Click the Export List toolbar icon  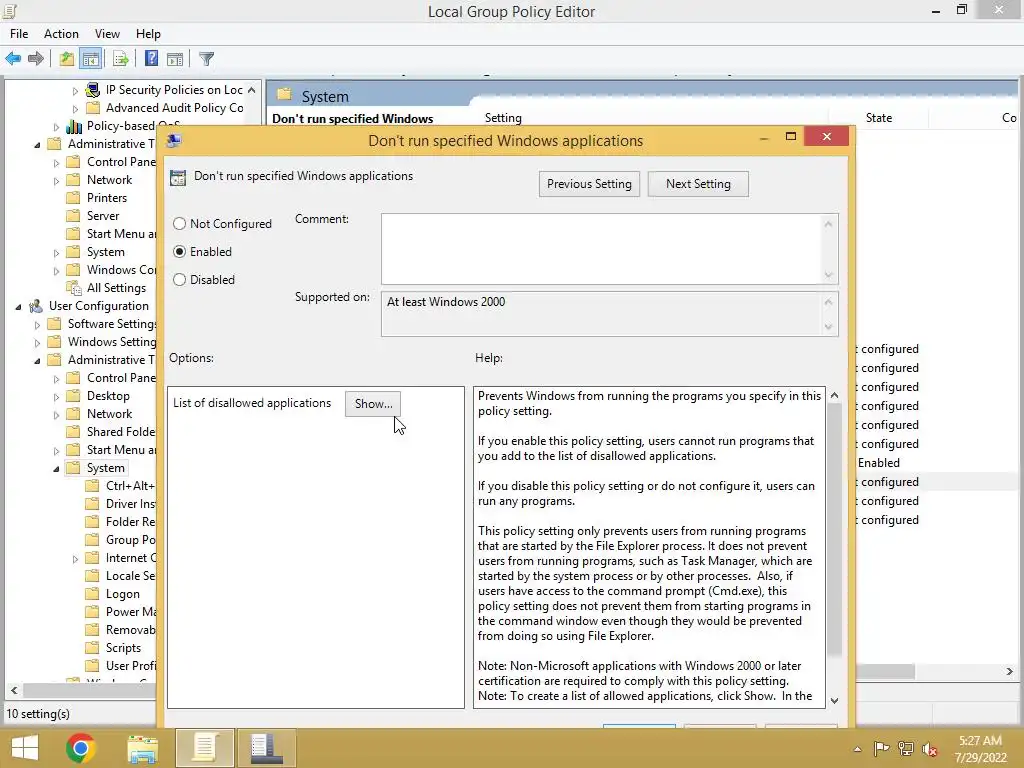[x=121, y=59]
